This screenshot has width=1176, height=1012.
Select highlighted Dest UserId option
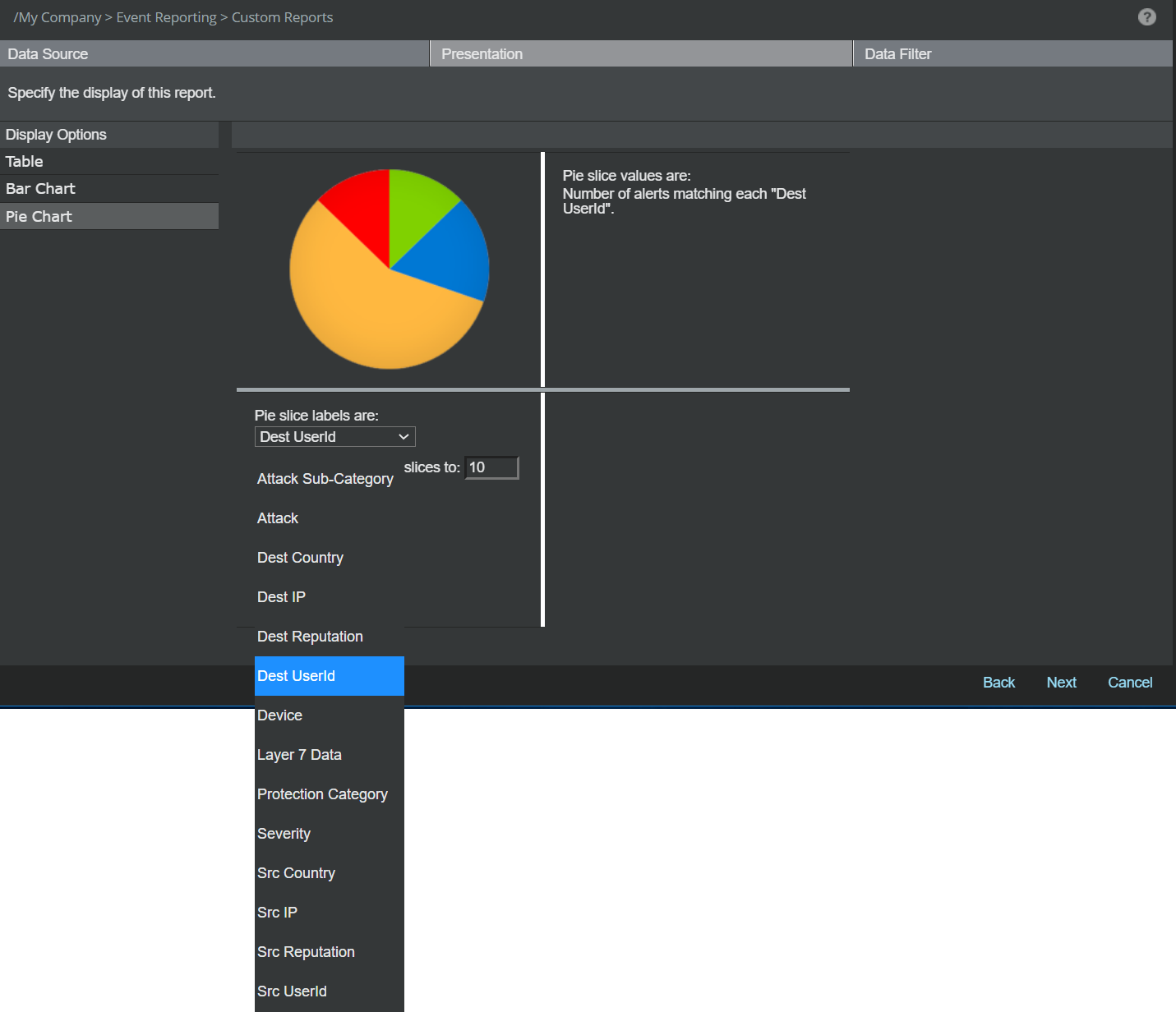tap(330, 676)
